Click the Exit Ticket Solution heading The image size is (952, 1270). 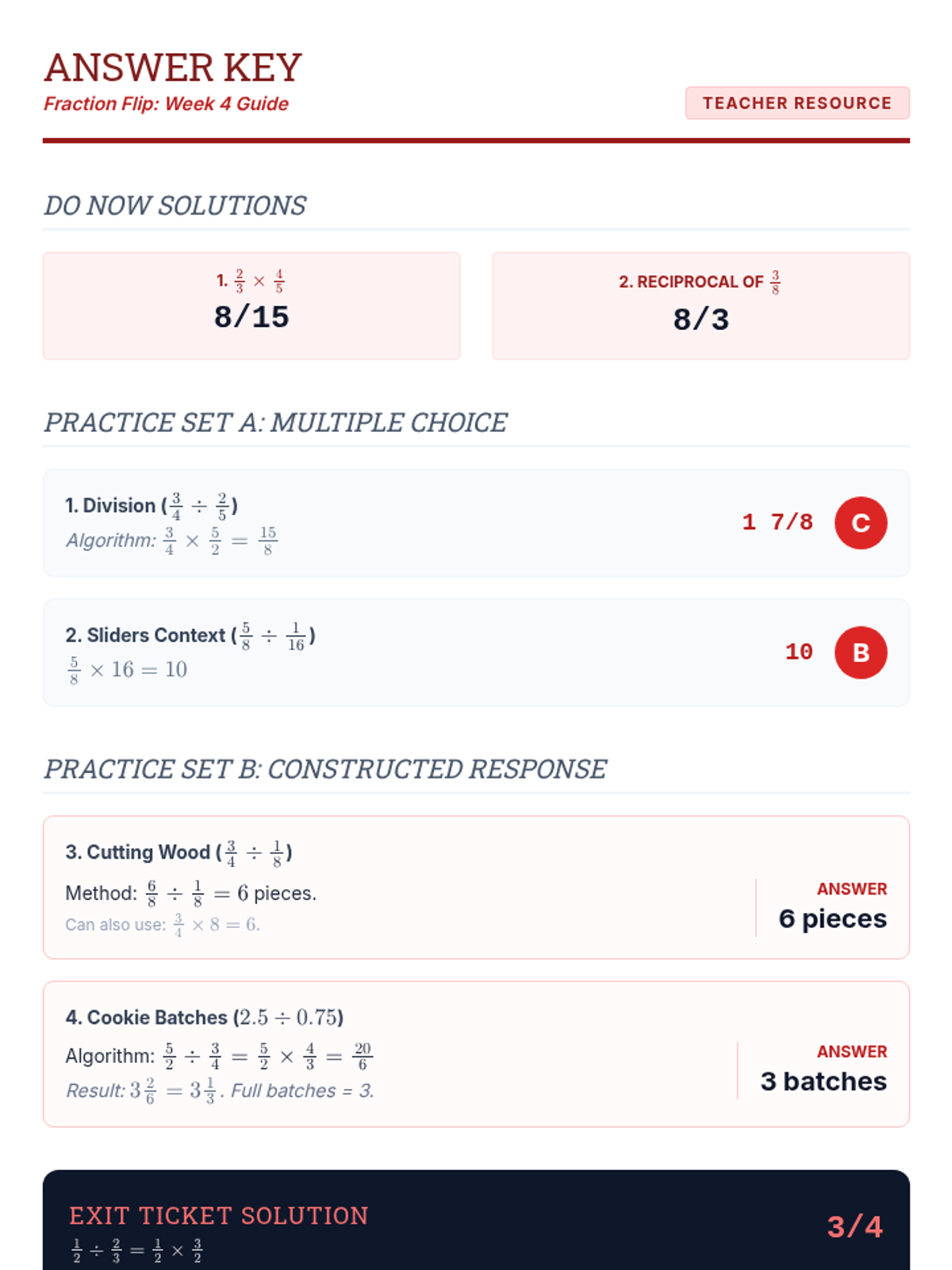(x=219, y=1216)
